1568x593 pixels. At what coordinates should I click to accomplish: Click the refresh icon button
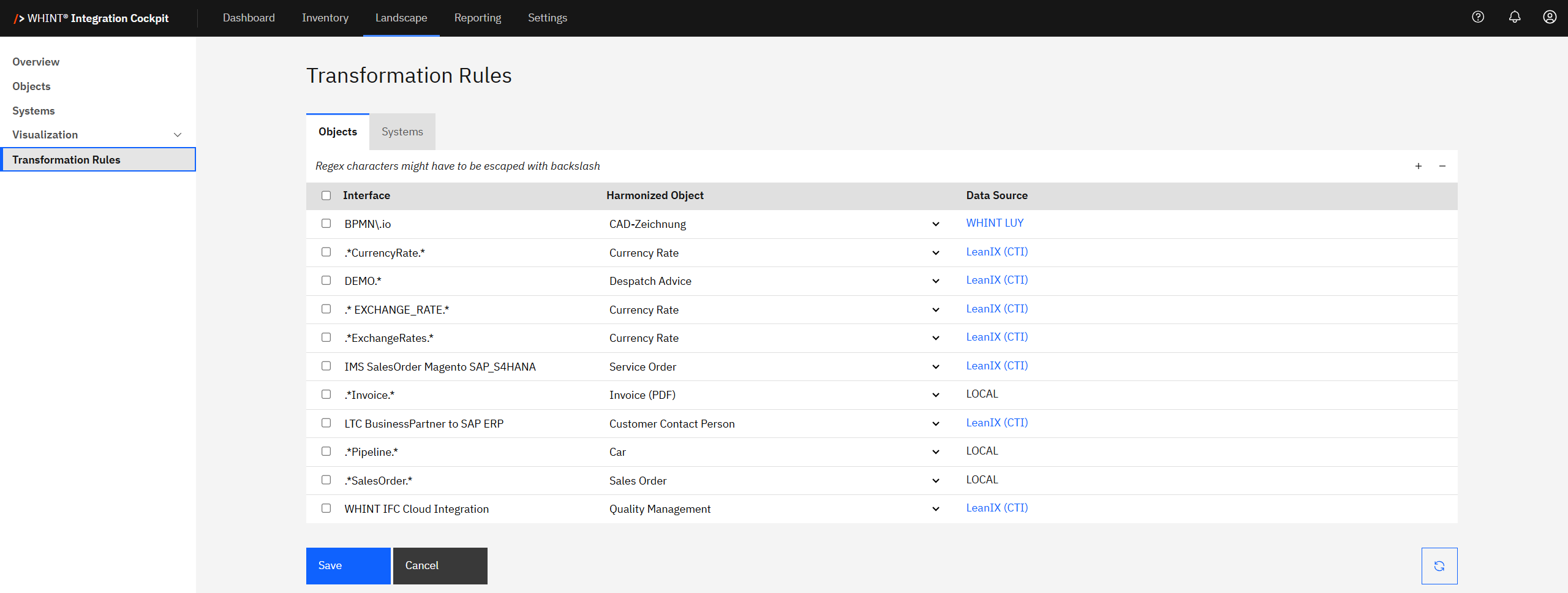1439,565
